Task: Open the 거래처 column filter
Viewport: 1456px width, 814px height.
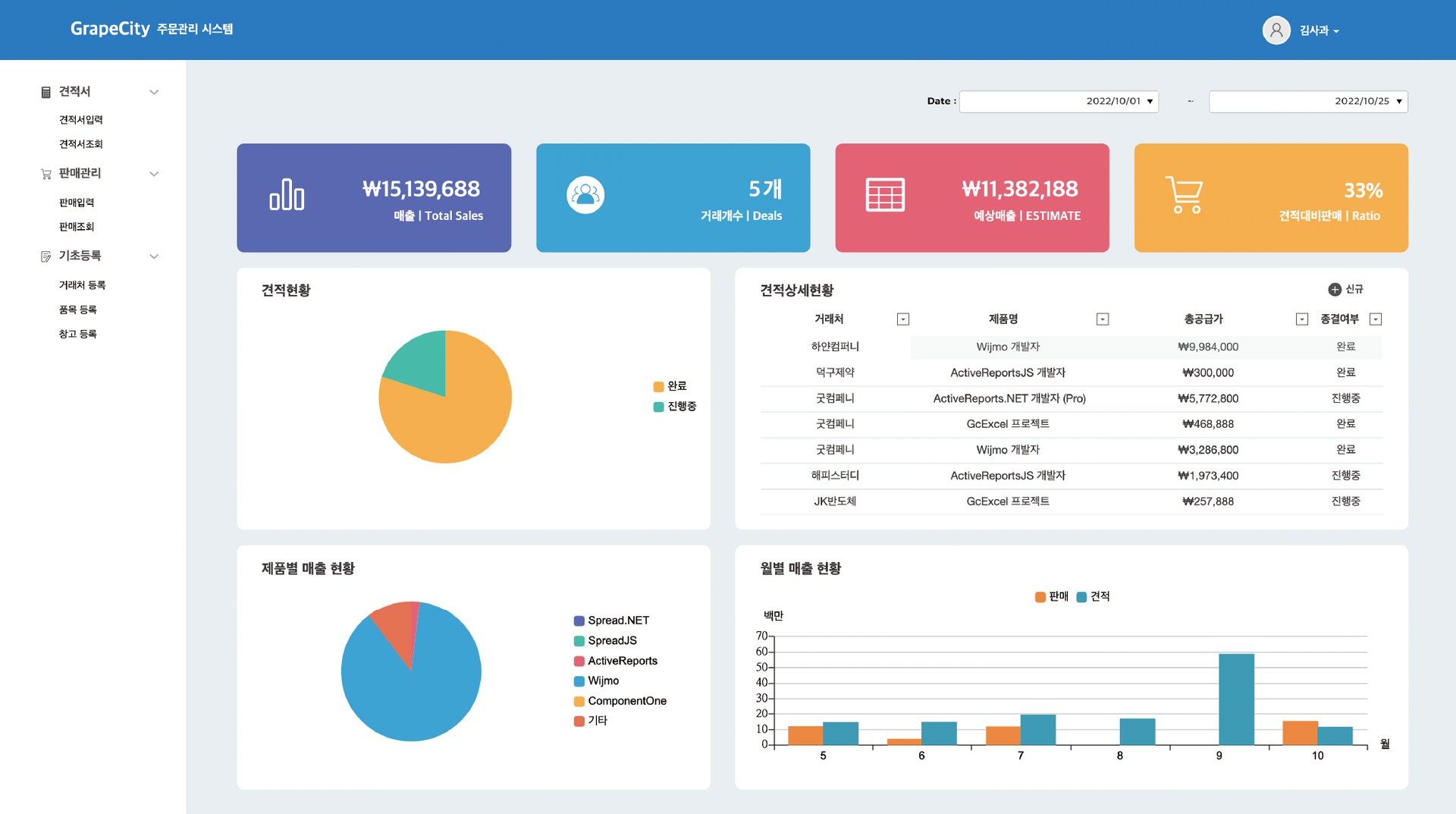Action: pyautogui.click(x=903, y=319)
